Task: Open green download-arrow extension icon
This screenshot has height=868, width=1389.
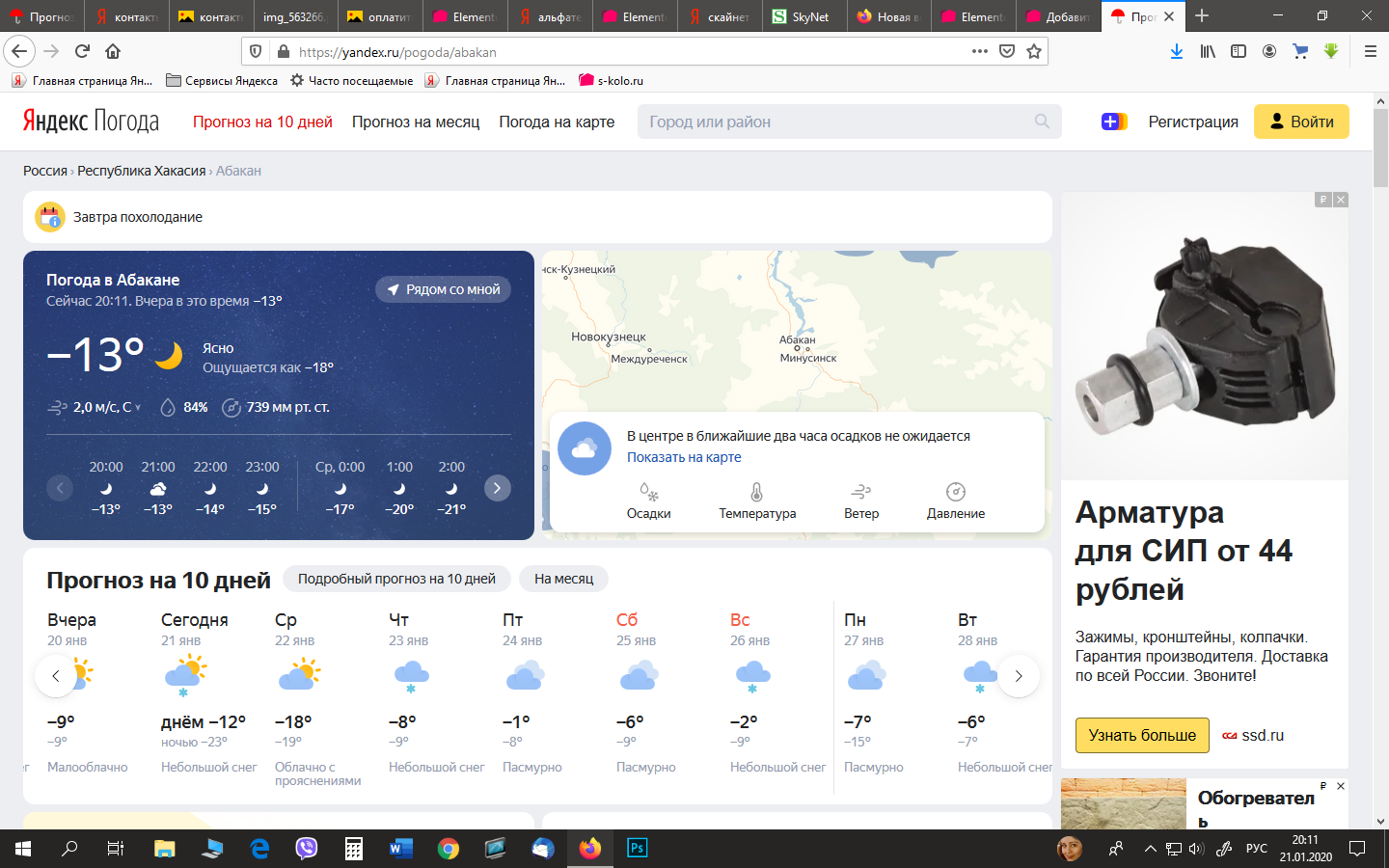Action: [1331, 51]
